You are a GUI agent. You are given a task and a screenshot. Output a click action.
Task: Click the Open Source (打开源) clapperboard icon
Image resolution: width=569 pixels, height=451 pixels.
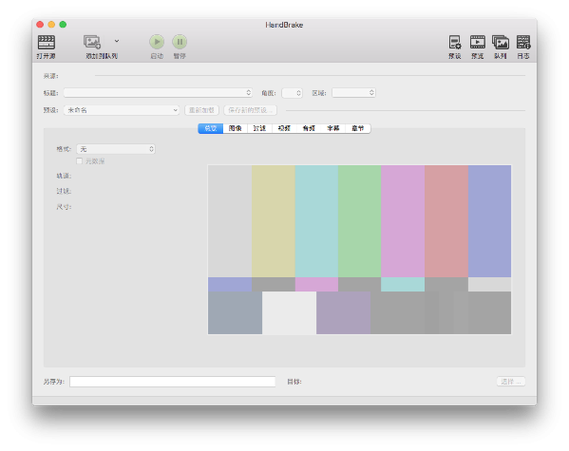(x=46, y=42)
